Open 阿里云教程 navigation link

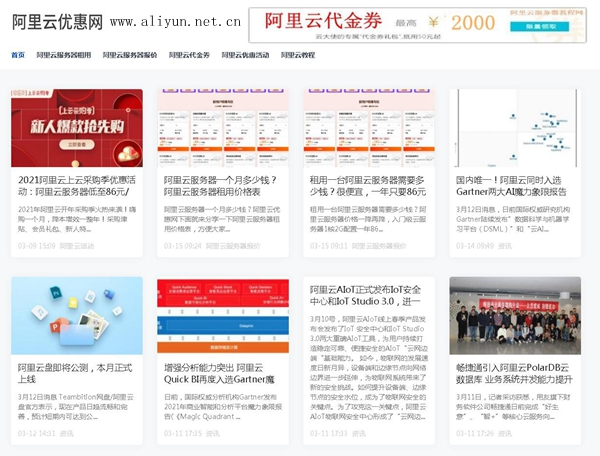pyautogui.click(x=298, y=55)
